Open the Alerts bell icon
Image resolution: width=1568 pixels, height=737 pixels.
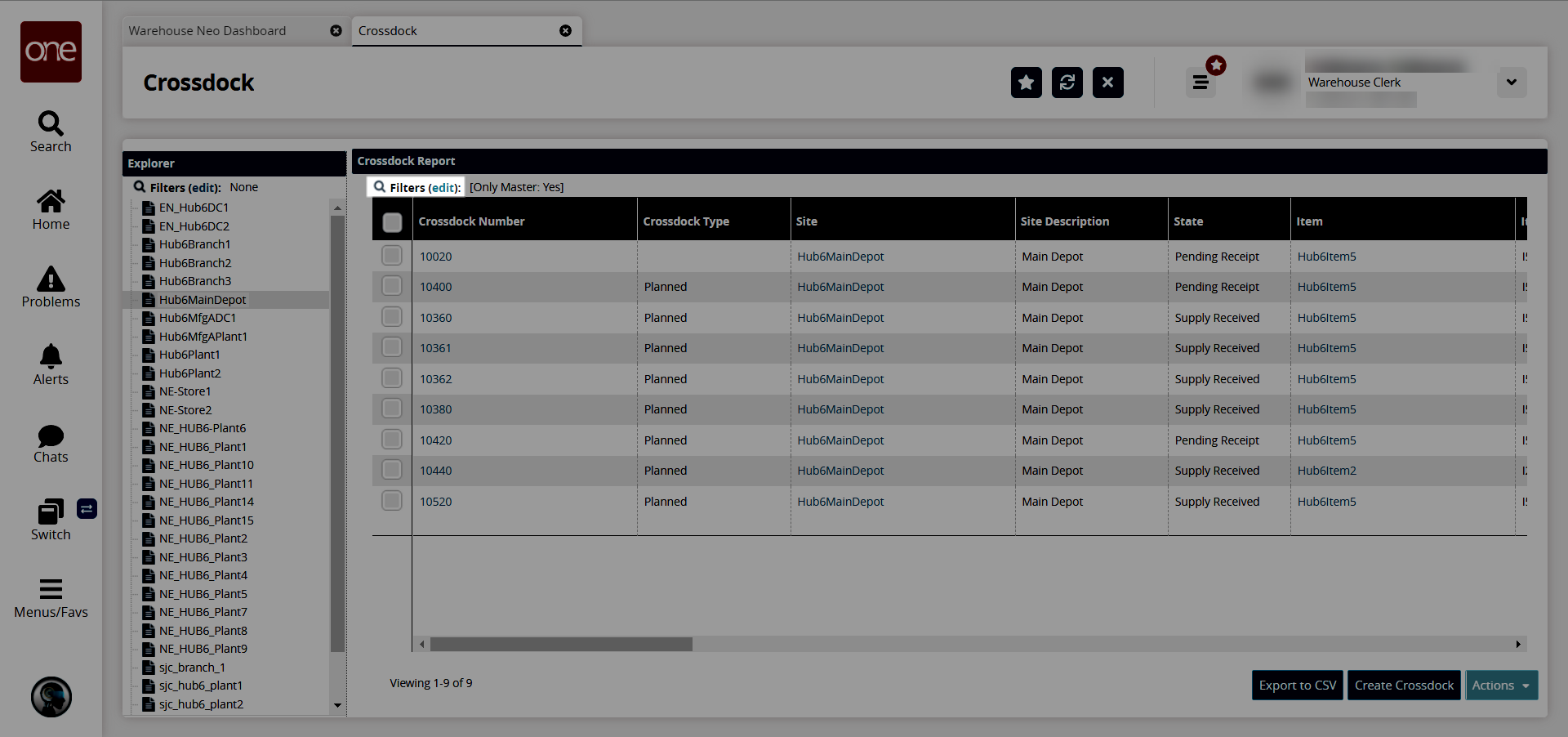[51, 364]
